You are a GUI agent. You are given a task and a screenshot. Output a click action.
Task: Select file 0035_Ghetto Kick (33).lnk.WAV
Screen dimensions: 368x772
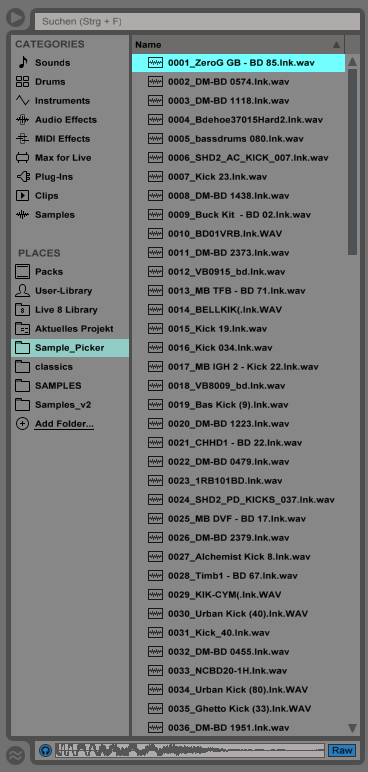[238, 709]
